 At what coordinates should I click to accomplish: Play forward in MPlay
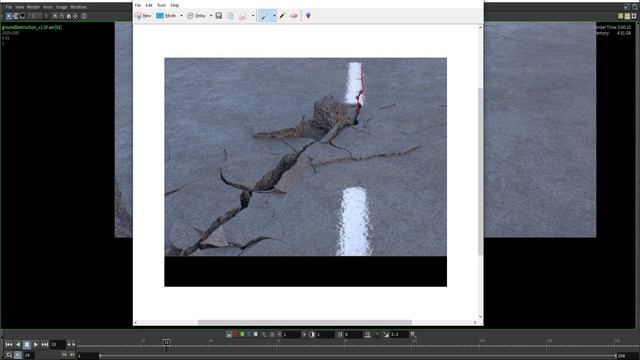pos(36,345)
